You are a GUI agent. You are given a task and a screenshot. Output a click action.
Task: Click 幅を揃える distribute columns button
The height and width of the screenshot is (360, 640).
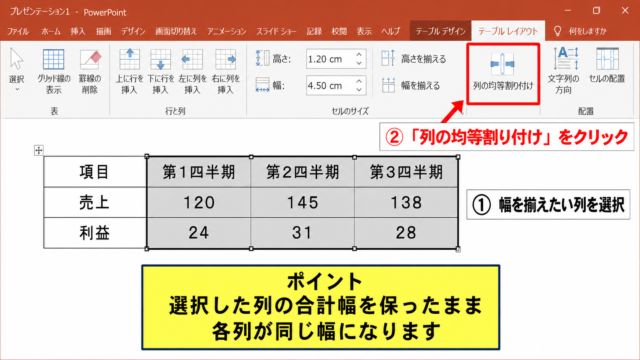coord(411,85)
